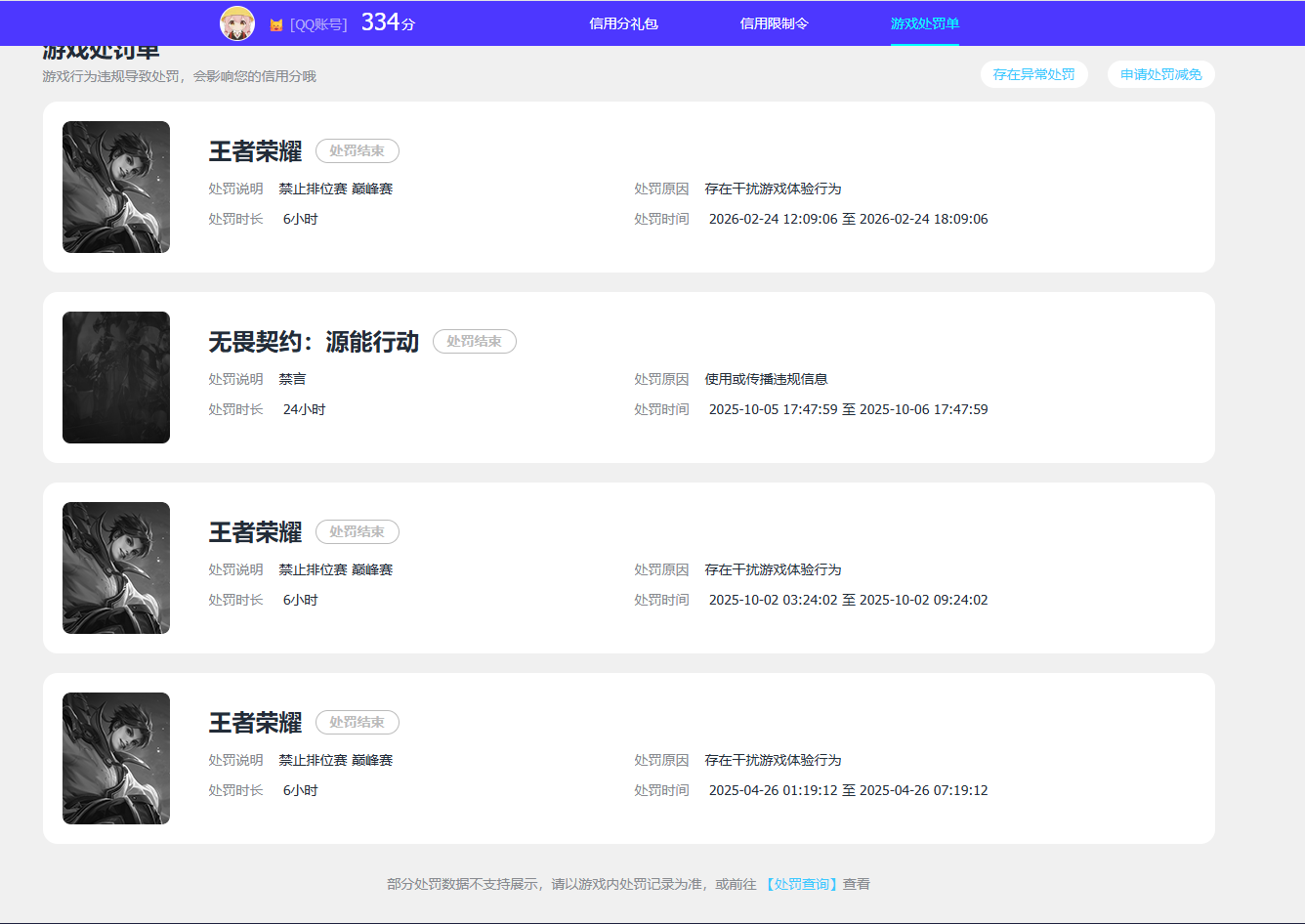Click the 存在异常处罚 button

click(1034, 74)
